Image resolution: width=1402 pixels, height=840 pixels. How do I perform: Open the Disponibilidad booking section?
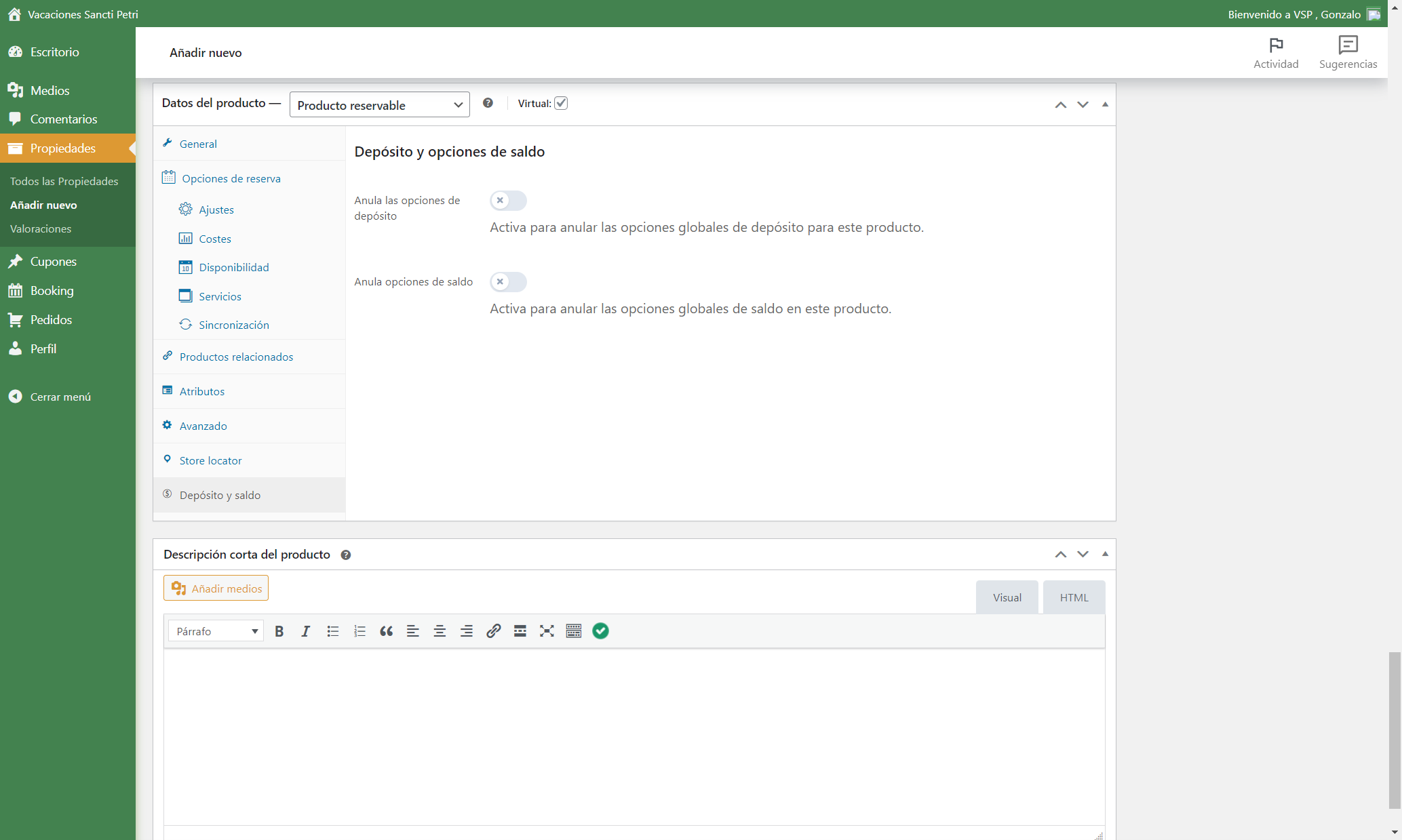233,267
